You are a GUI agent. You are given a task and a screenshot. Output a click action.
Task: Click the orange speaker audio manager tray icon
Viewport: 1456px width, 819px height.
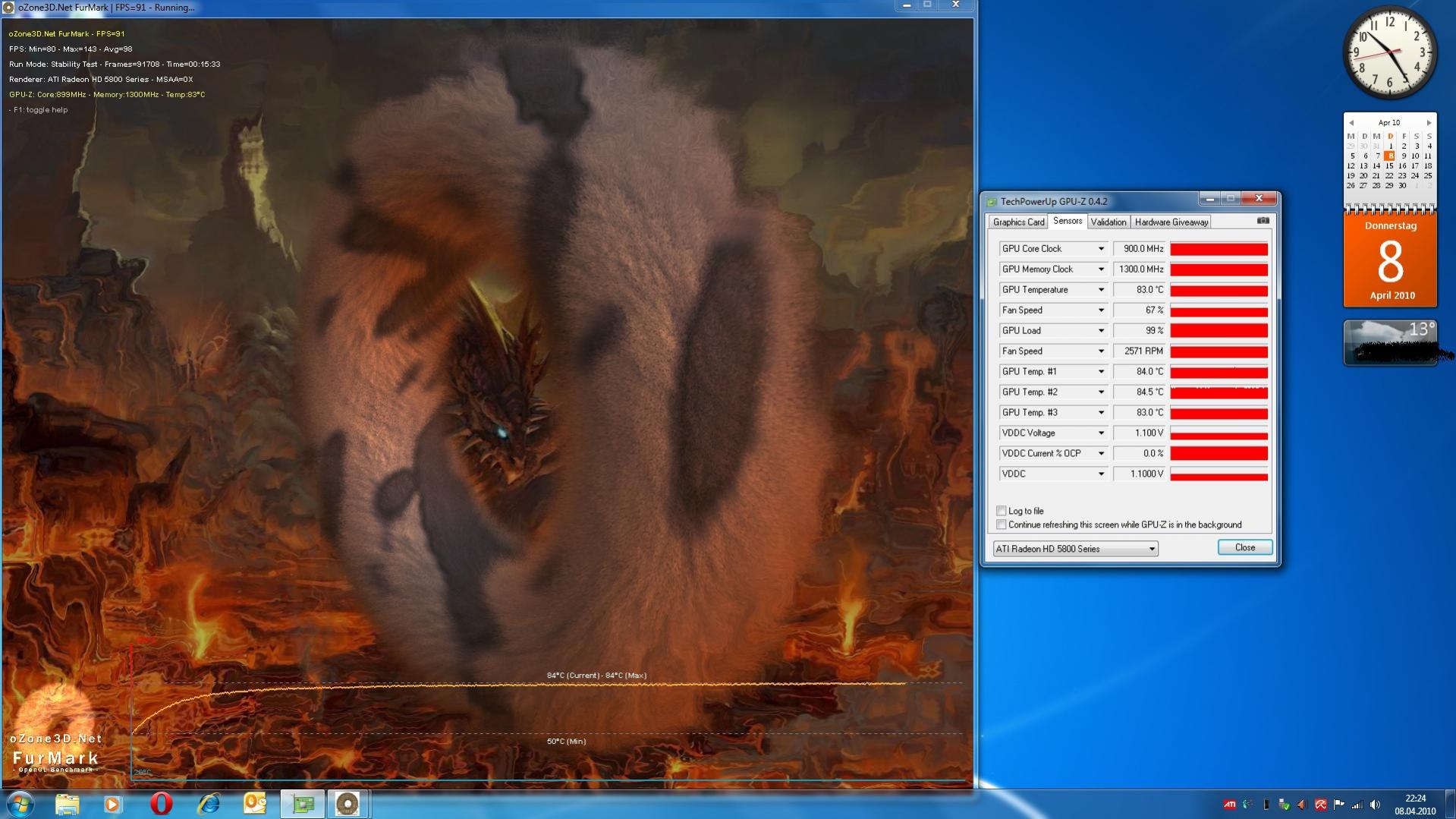[1302, 805]
